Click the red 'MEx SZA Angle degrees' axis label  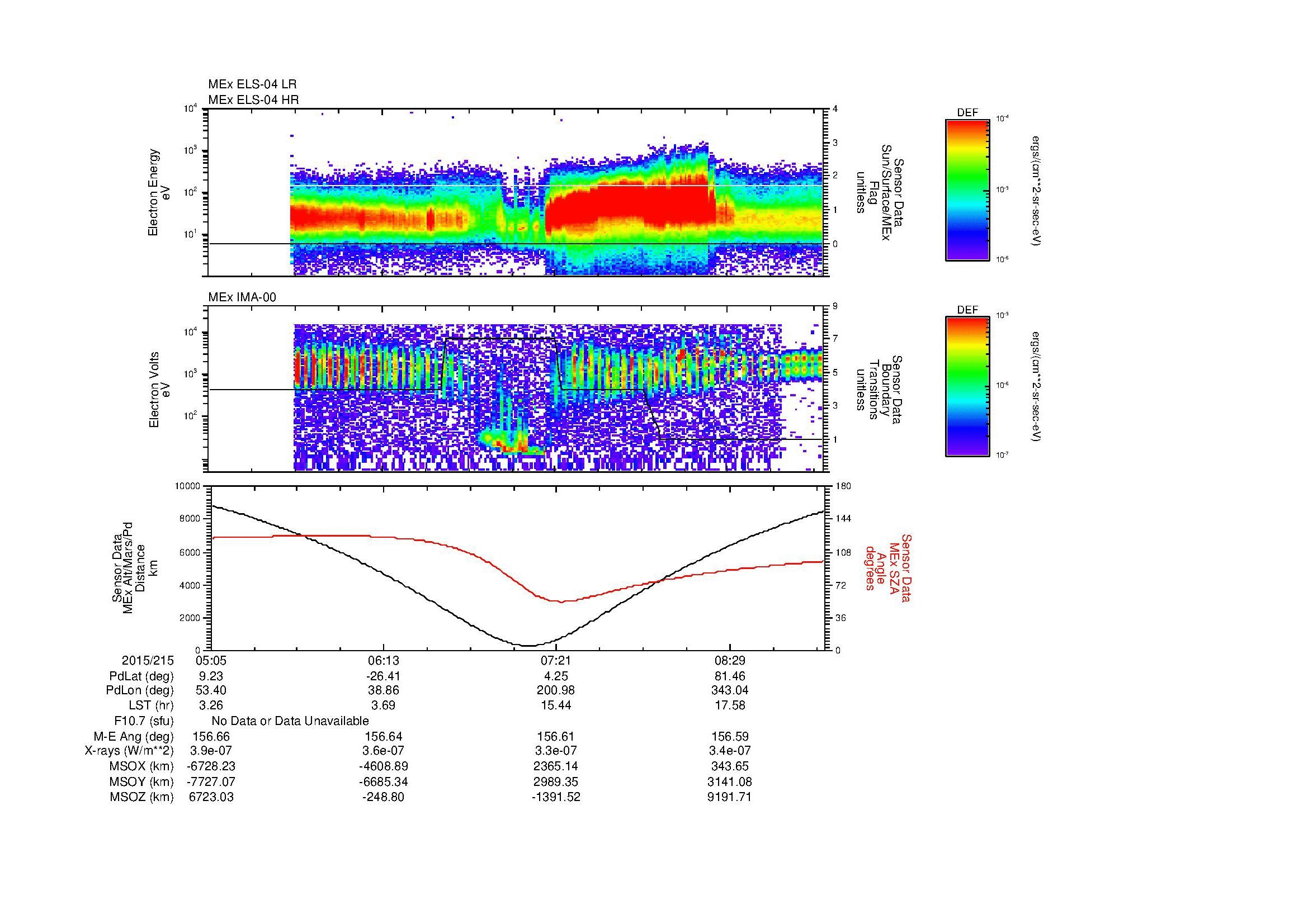click(x=888, y=567)
